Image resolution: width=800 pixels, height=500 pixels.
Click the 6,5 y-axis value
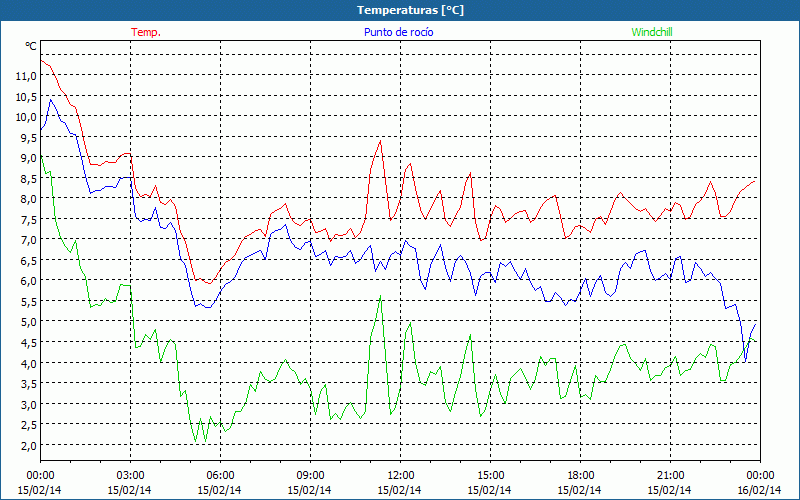(28, 261)
